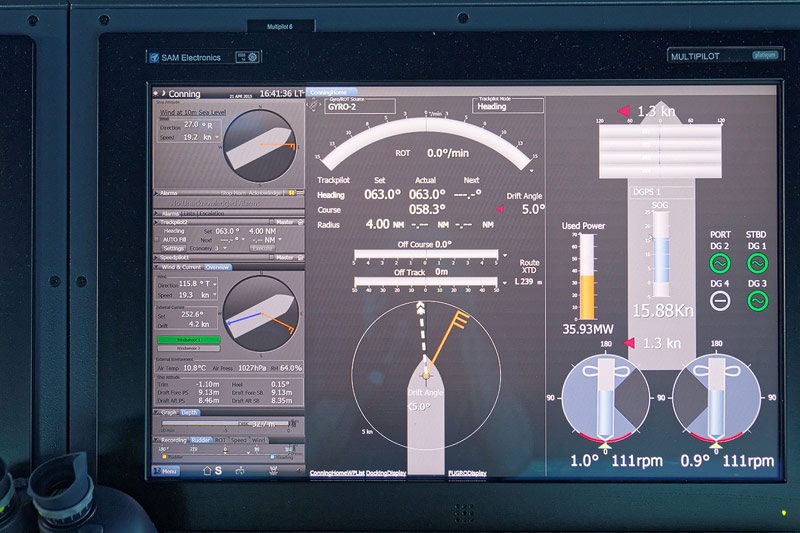
Task: Toggle the Trackpilot2 Master checkbox
Action: click(270, 222)
